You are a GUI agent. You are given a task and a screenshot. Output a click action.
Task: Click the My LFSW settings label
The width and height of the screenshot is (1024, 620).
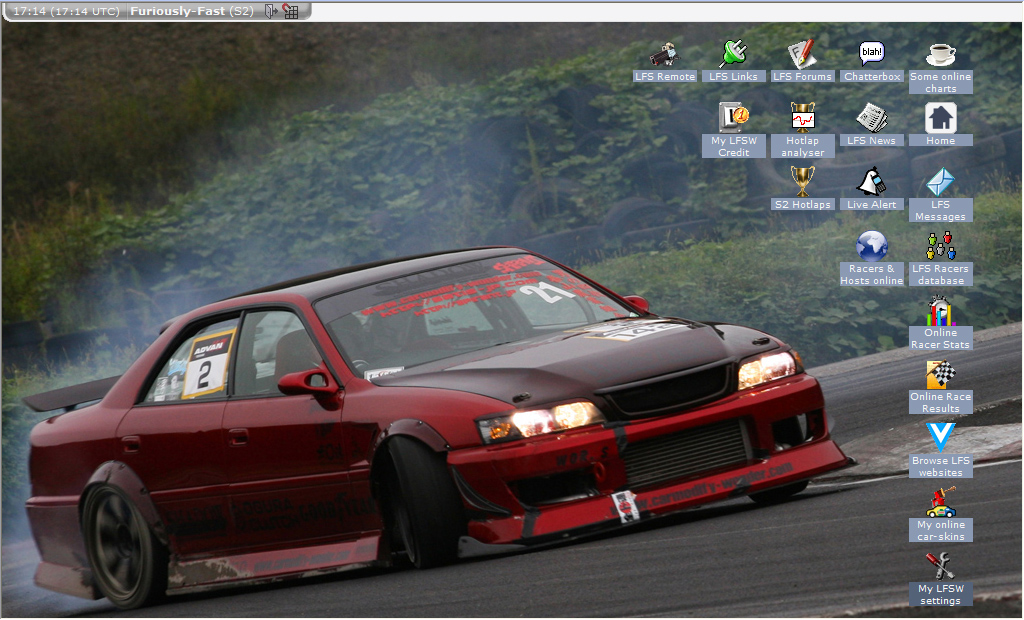click(x=940, y=595)
